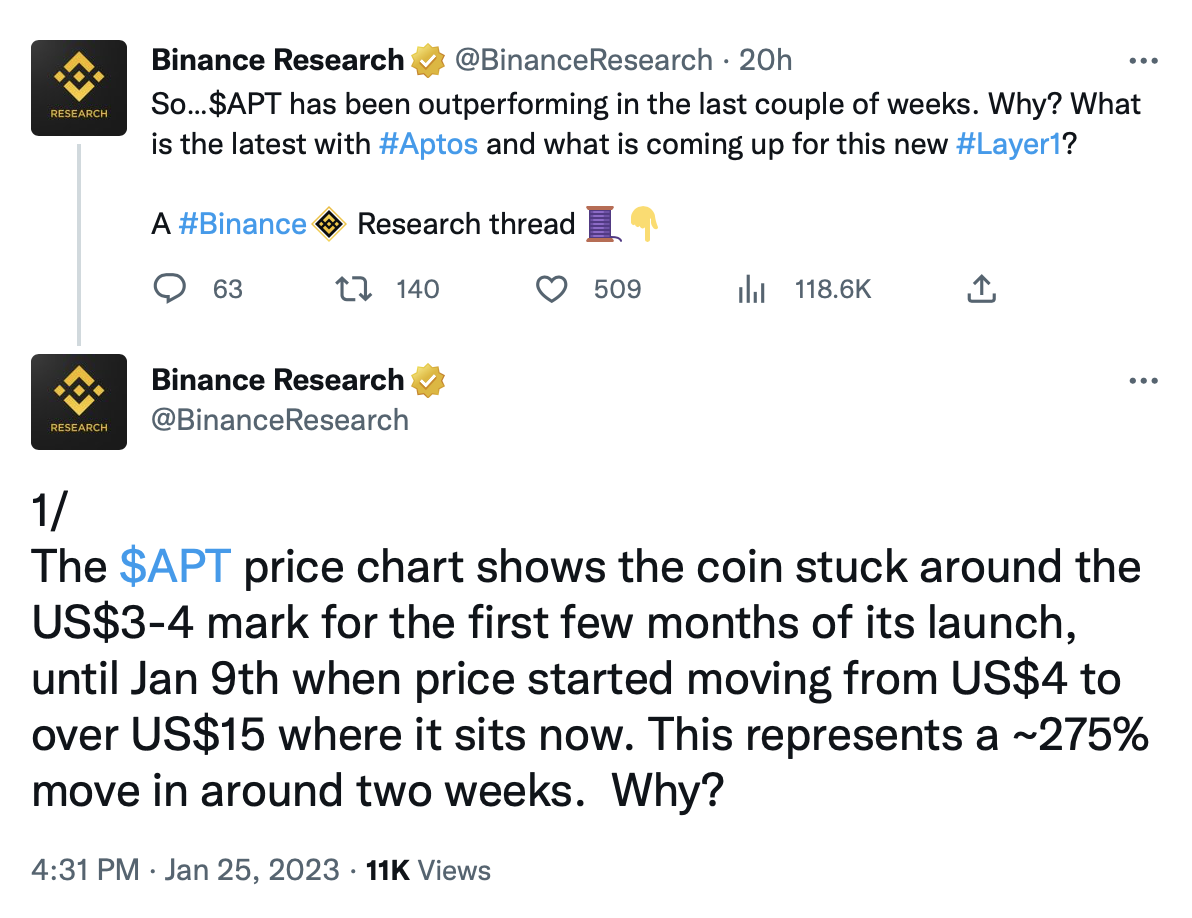Viewport: 1192px width, 918px height.
Task: Click the 11K Views counter
Action: click(x=429, y=869)
